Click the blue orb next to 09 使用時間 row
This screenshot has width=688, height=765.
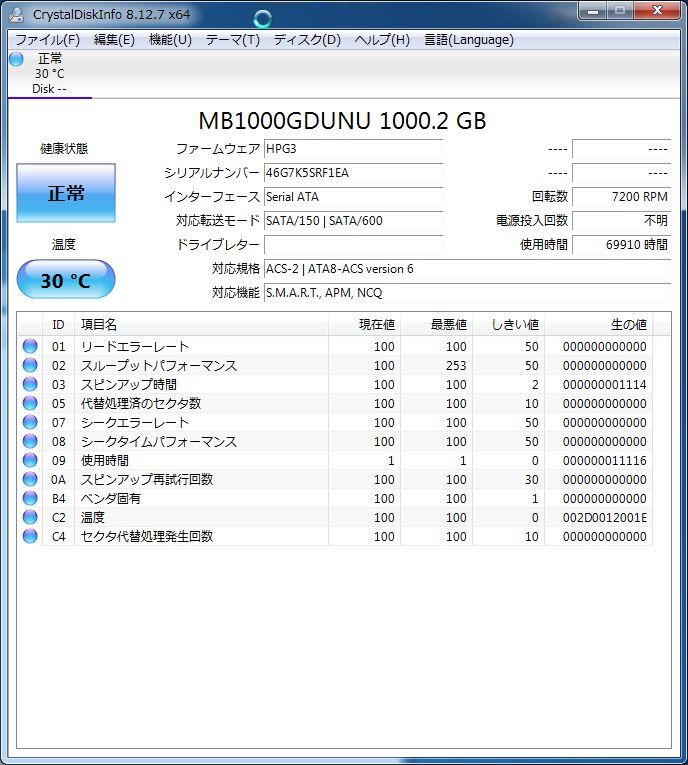tap(30, 461)
